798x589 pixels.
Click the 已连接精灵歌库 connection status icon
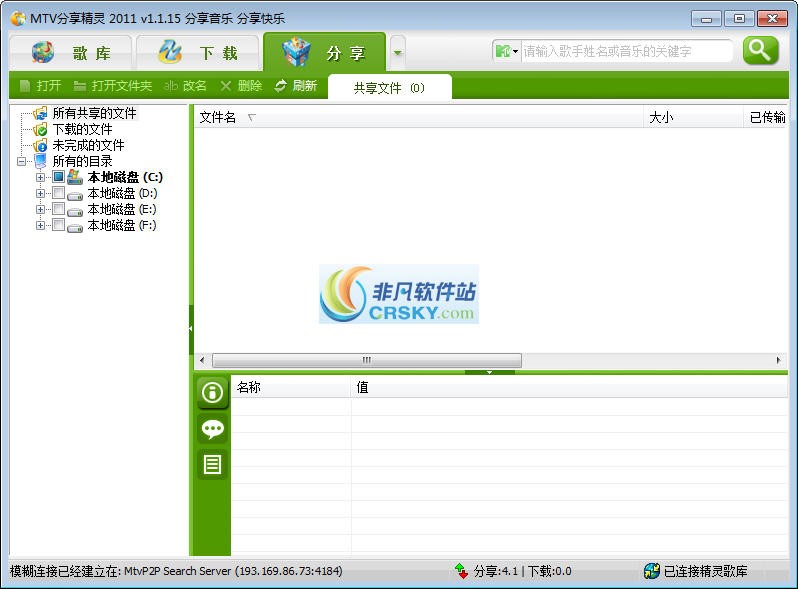tap(652, 571)
